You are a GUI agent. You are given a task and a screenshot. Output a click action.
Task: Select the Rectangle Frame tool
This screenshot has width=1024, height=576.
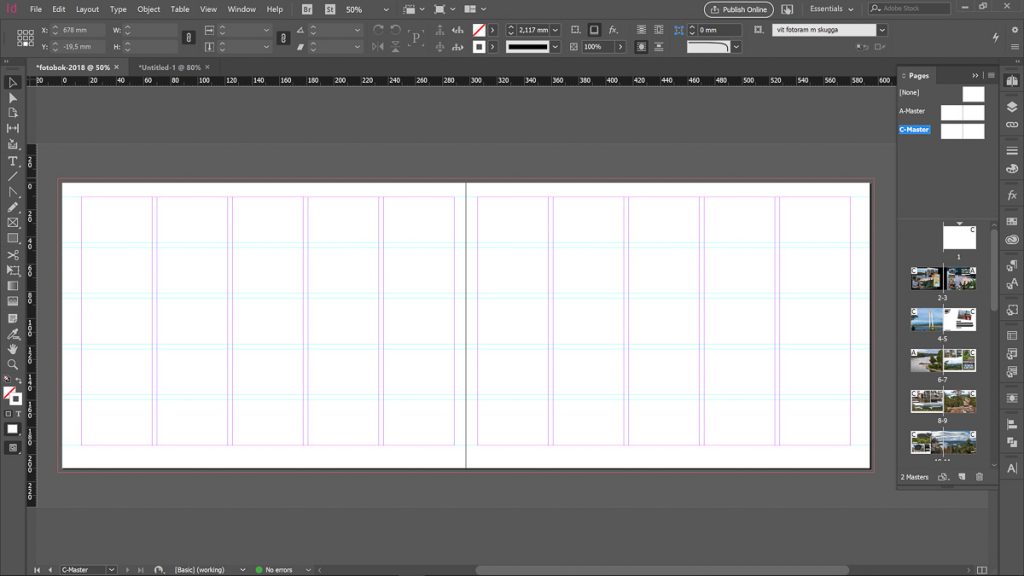12,223
